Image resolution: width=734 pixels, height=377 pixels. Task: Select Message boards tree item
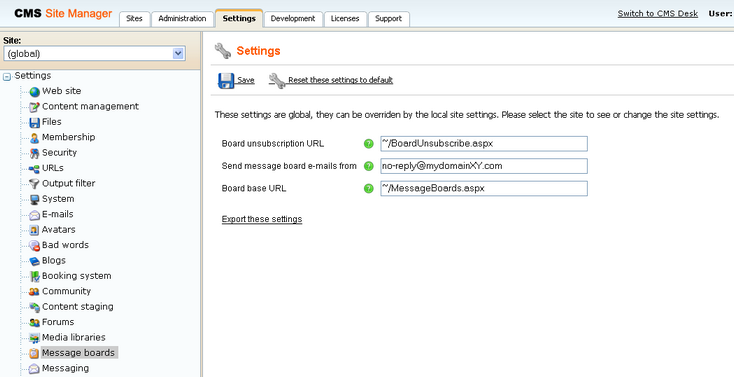click(79, 353)
